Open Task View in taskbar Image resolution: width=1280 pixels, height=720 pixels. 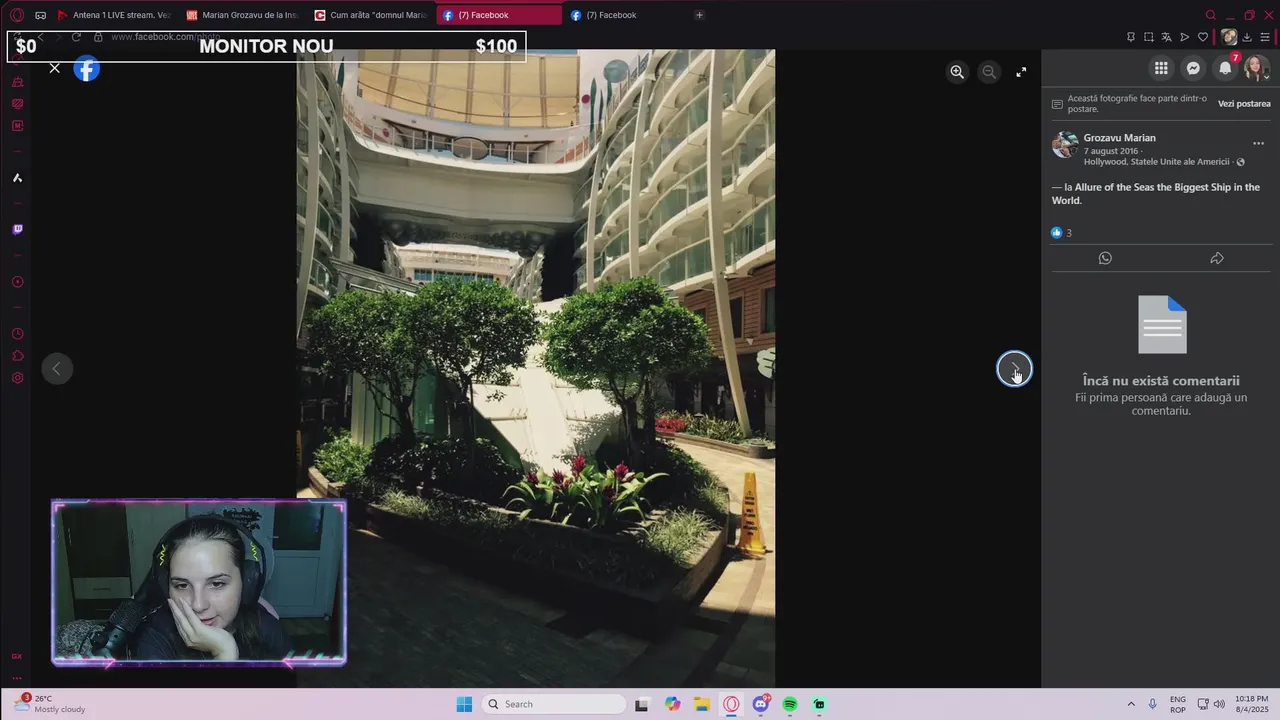pos(641,704)
